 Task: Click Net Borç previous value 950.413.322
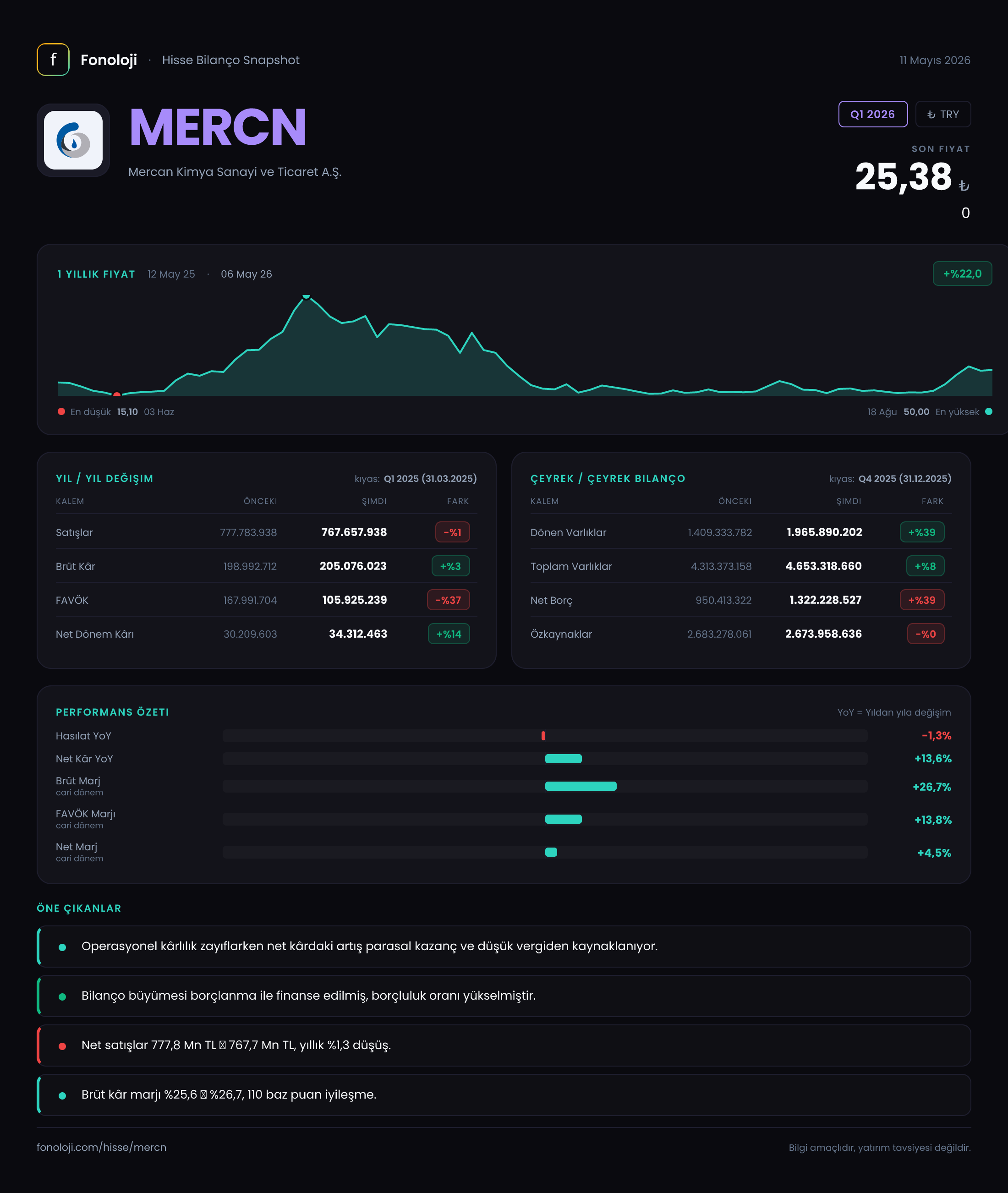click(723, 600)
